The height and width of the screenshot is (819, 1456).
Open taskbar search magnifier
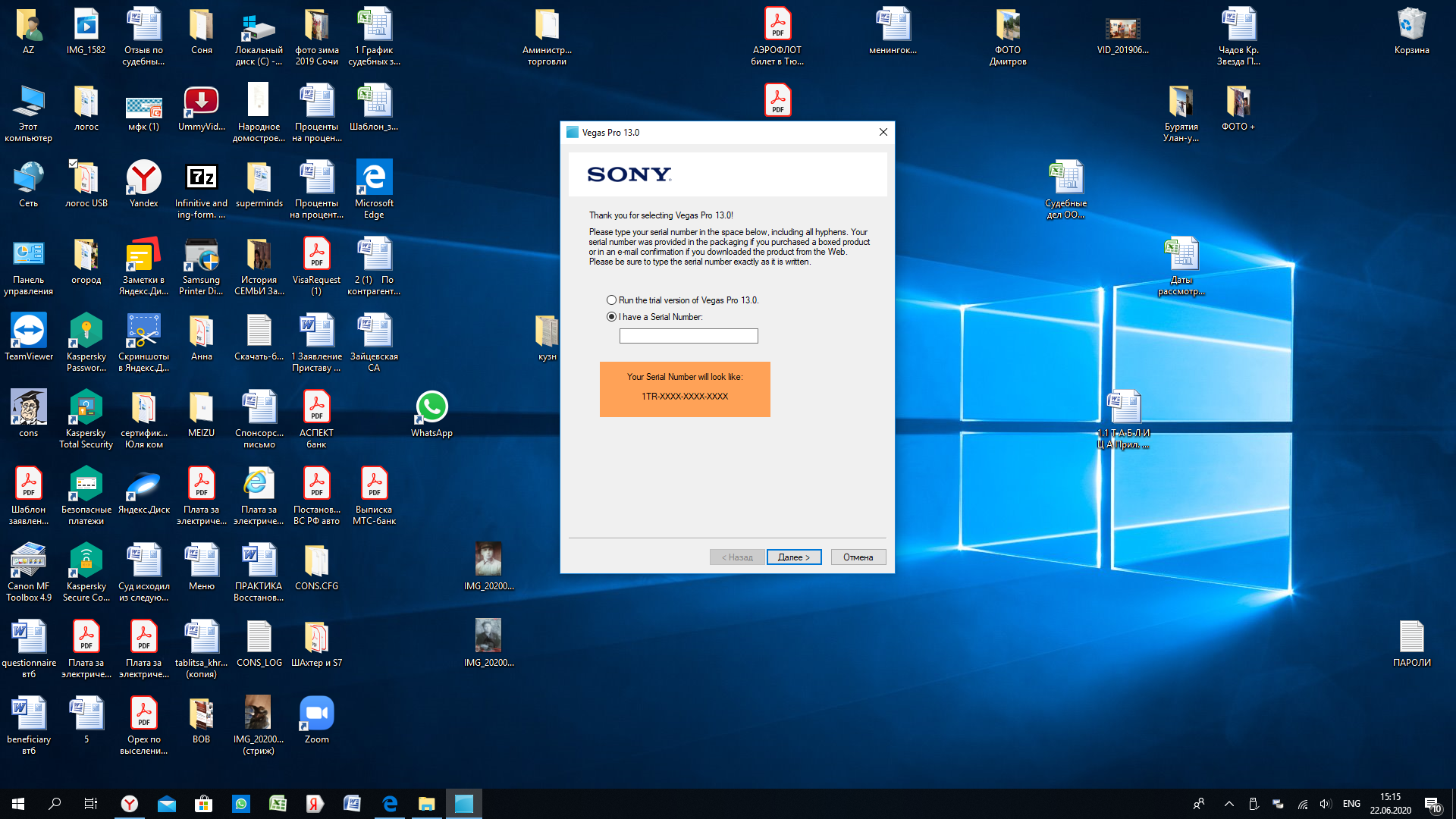tap(55, 804)
